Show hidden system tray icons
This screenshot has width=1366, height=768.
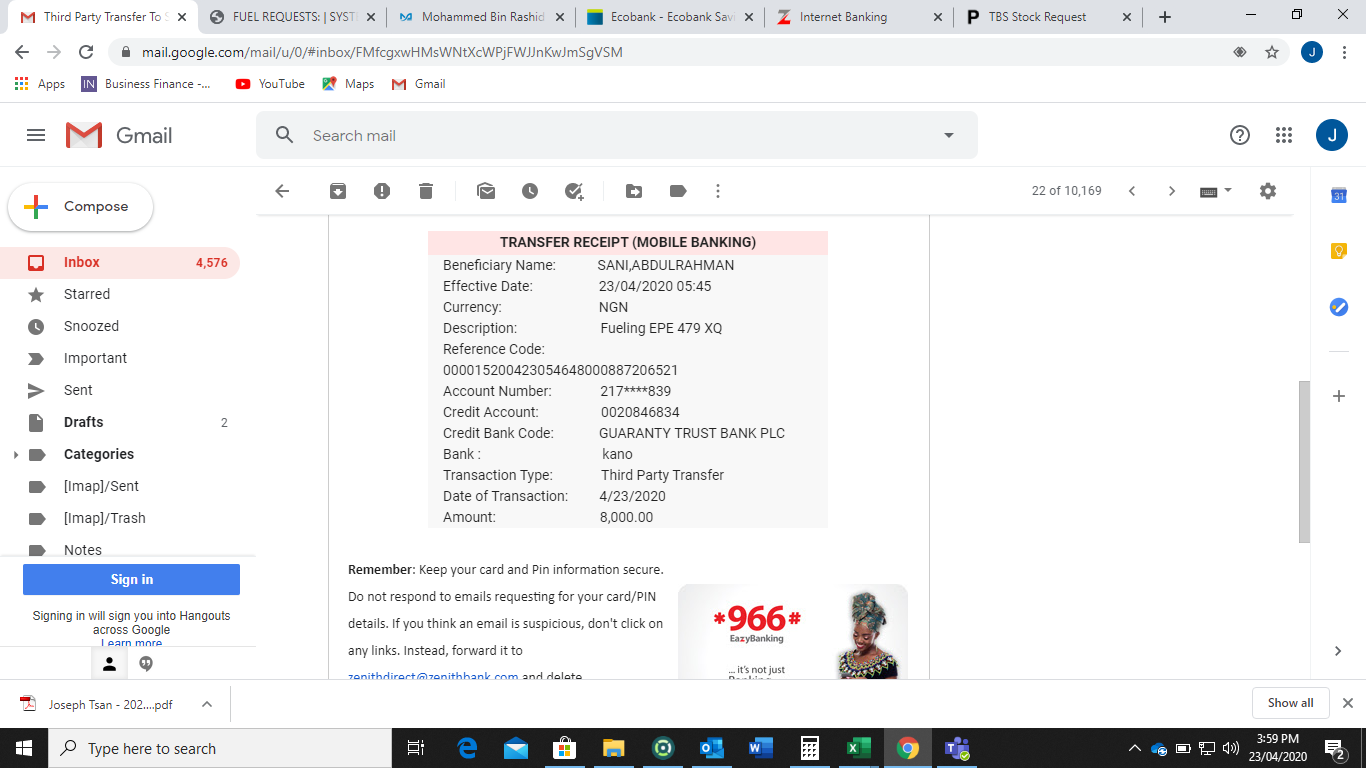point(1134,748)
